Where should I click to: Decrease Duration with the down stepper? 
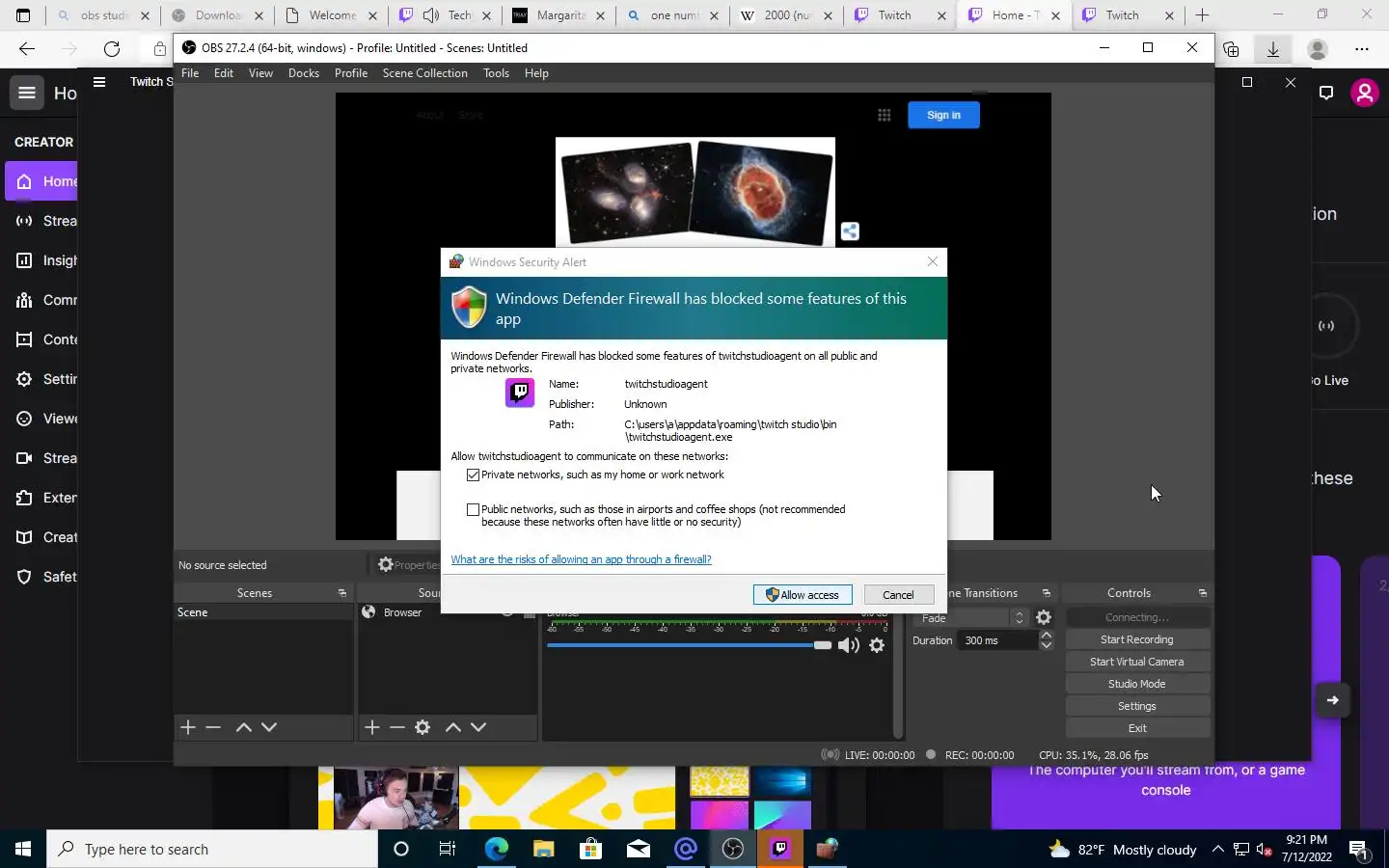pos(1046,645)
